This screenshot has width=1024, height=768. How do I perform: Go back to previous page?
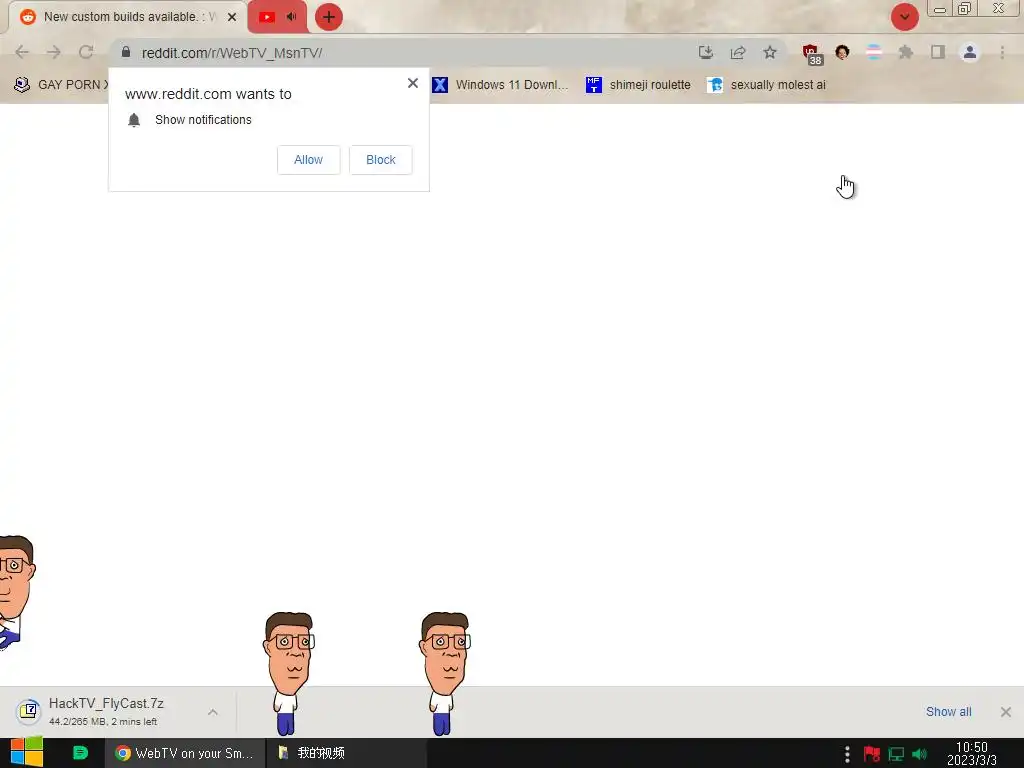click(22, 52)
